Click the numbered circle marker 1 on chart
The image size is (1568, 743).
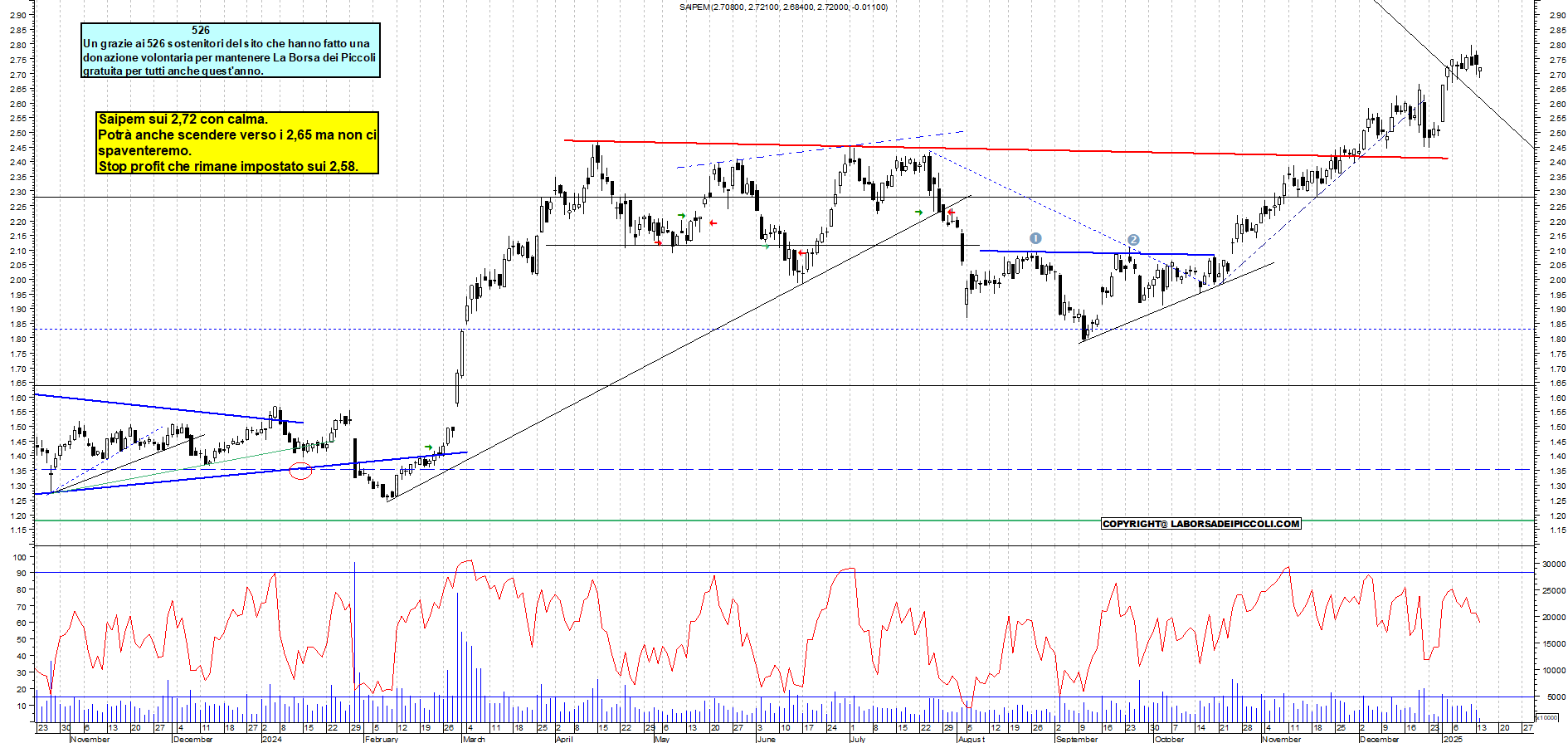1035,238
